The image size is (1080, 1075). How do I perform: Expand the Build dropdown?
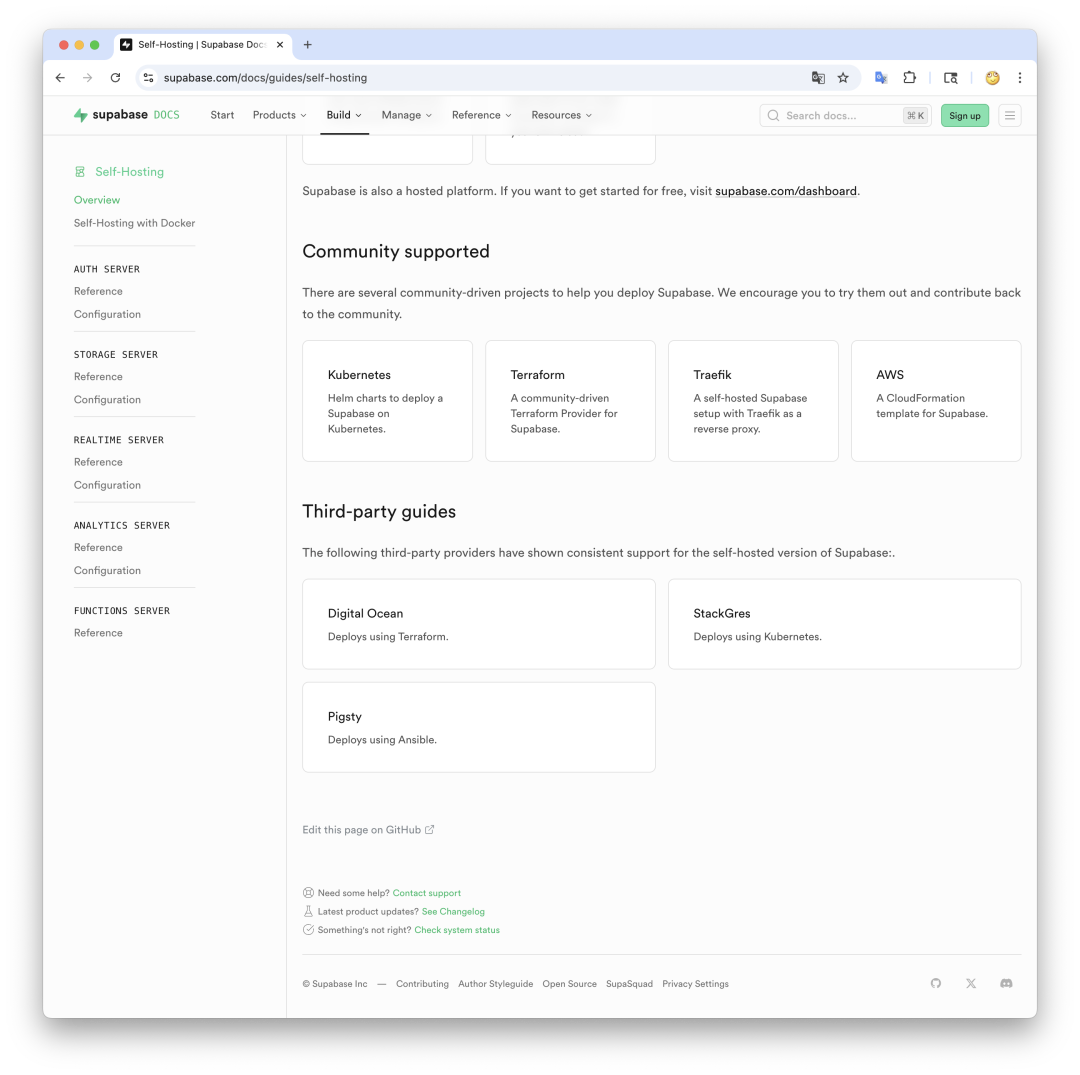344,115
